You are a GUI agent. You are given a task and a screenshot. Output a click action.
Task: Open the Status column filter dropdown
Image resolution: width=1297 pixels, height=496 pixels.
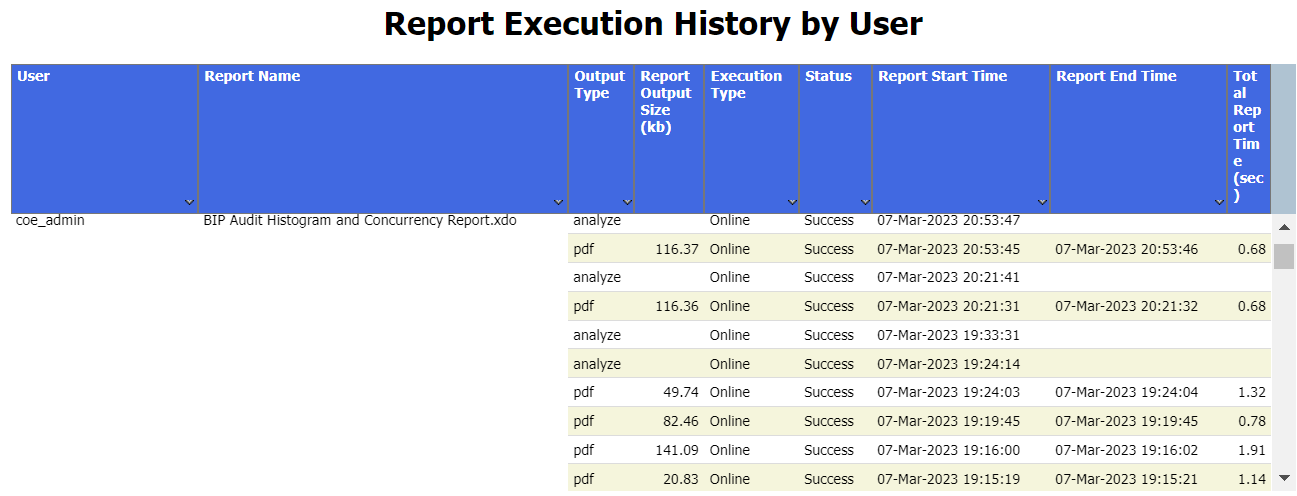865,202
